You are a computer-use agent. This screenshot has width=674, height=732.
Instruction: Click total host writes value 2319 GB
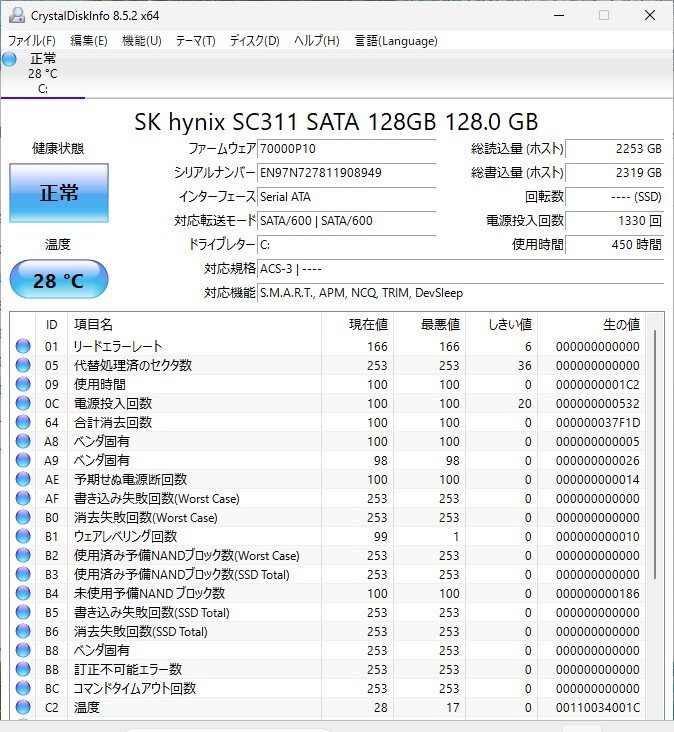click(x=614, y=173)
